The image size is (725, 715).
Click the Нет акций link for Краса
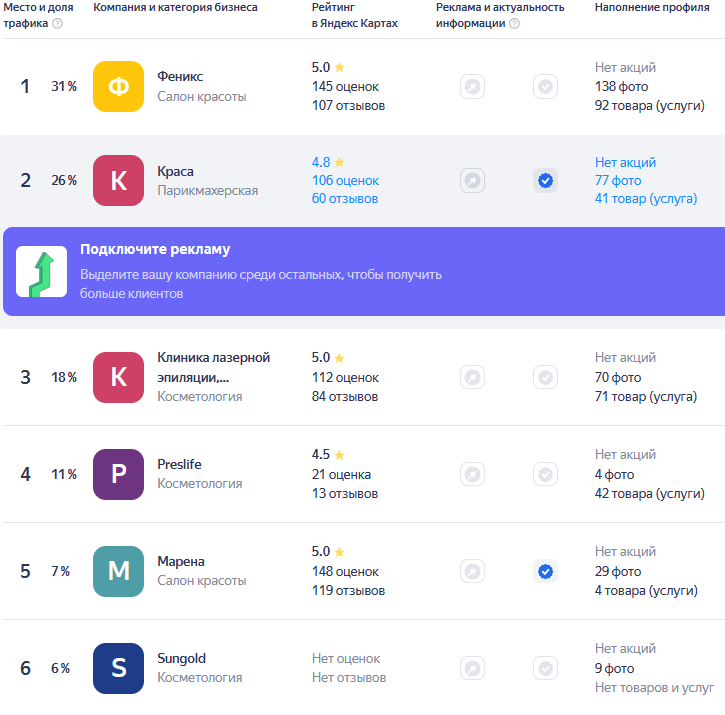click(625, 162)
